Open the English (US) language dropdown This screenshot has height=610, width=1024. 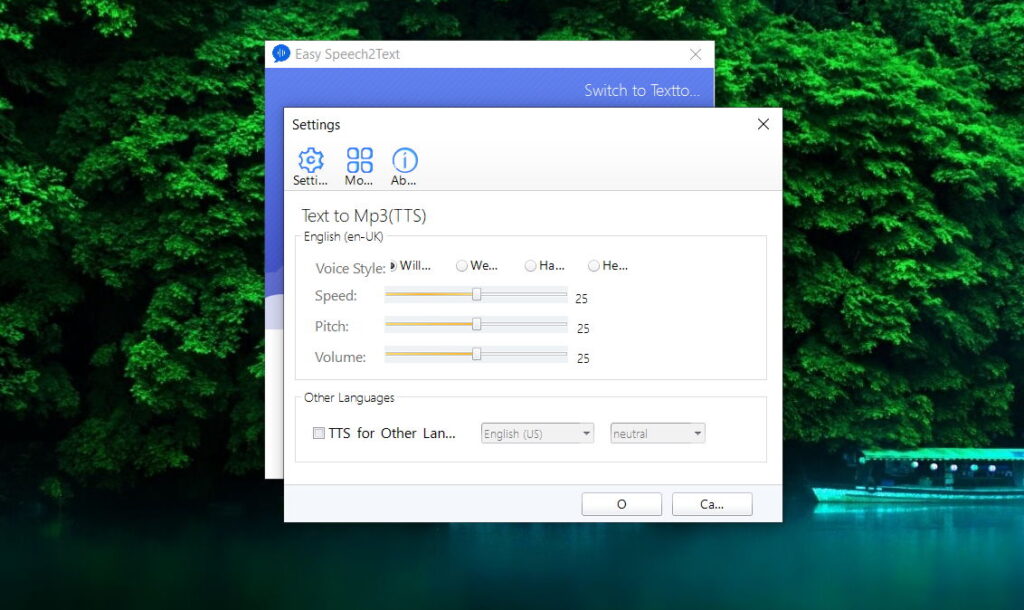point(537,434)
